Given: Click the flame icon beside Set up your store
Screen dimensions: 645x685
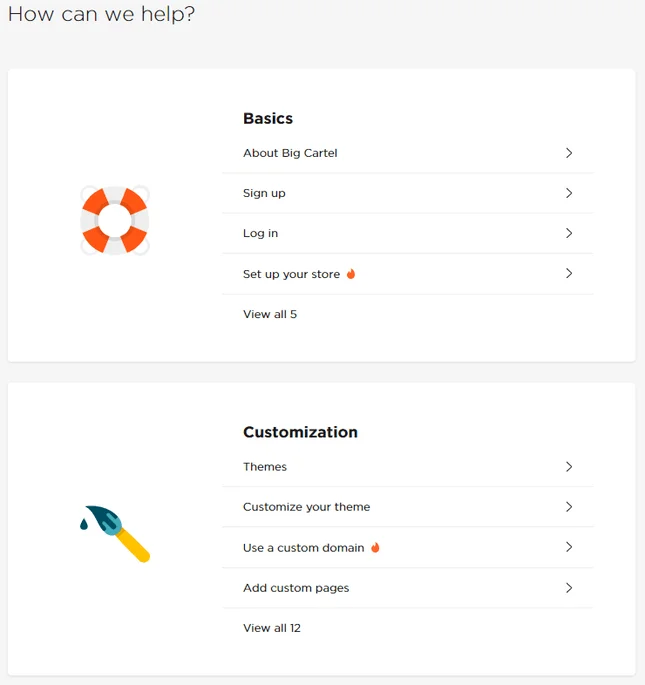Looking at the screenshot, I should pos(351,274).
